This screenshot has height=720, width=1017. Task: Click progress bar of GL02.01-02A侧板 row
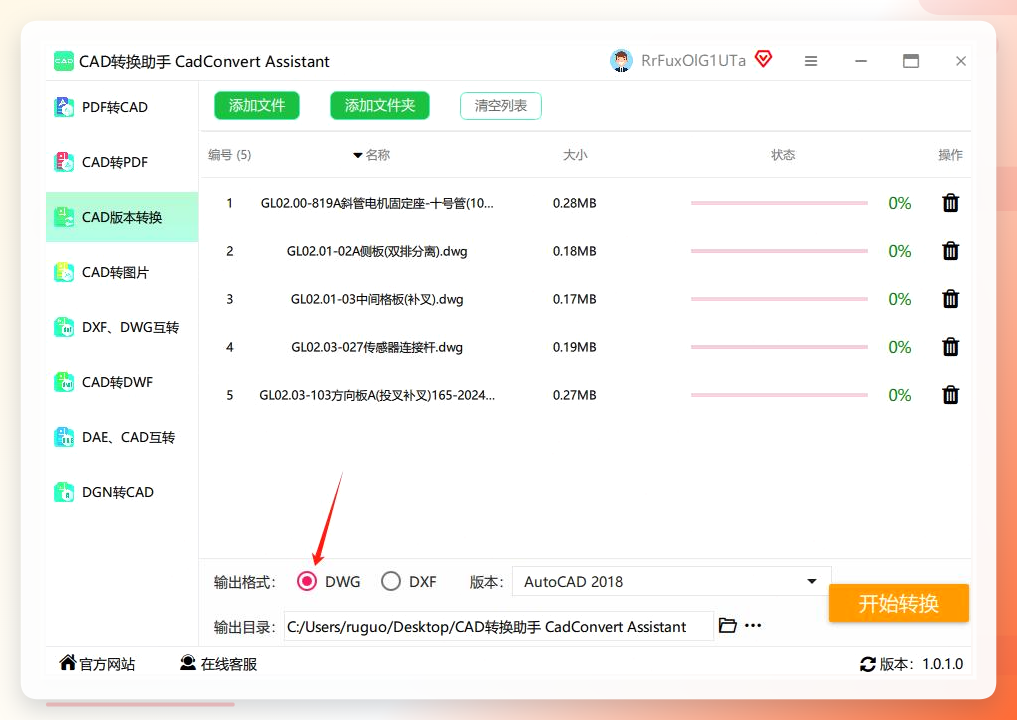coord(779,251)
